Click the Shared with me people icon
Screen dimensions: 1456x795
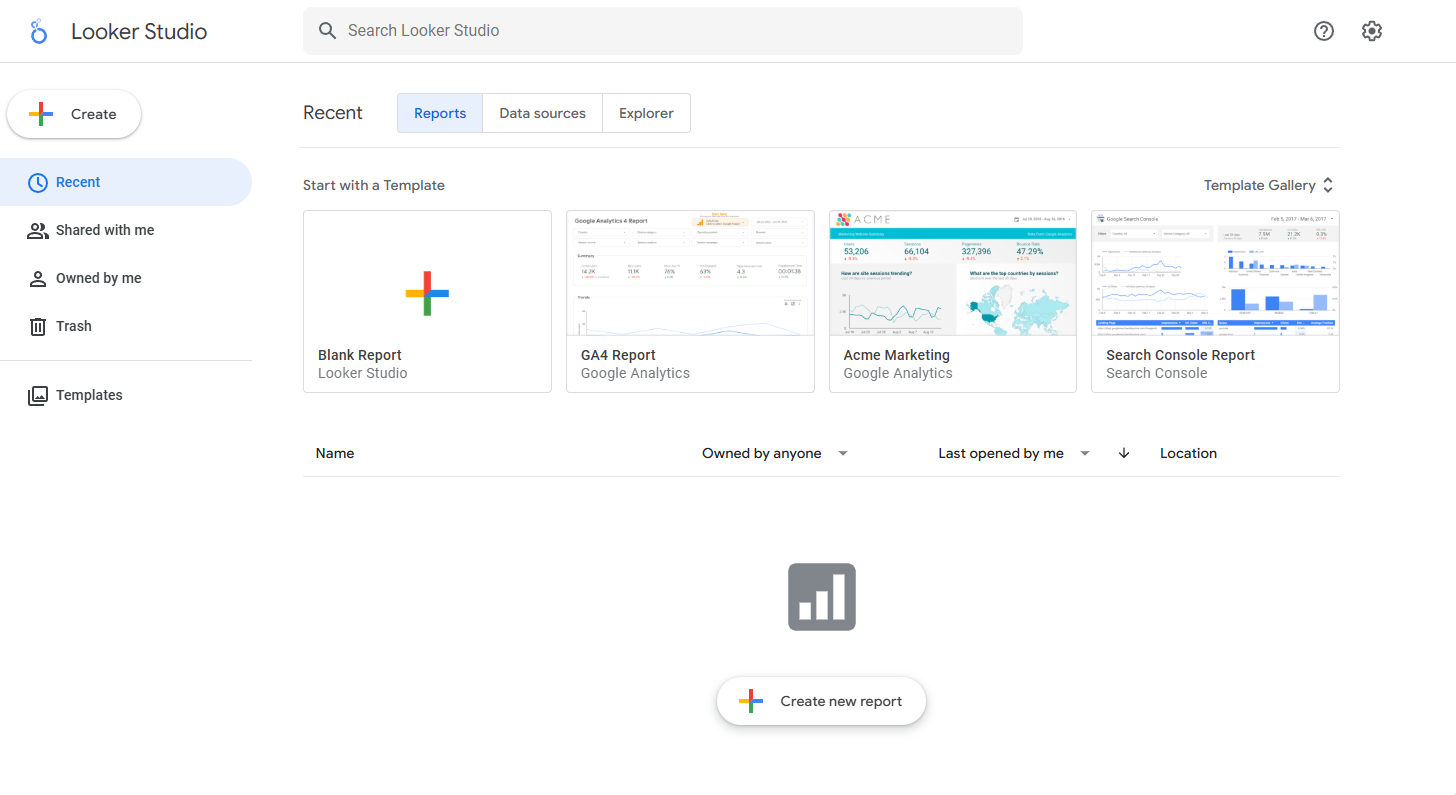point(38,230)
